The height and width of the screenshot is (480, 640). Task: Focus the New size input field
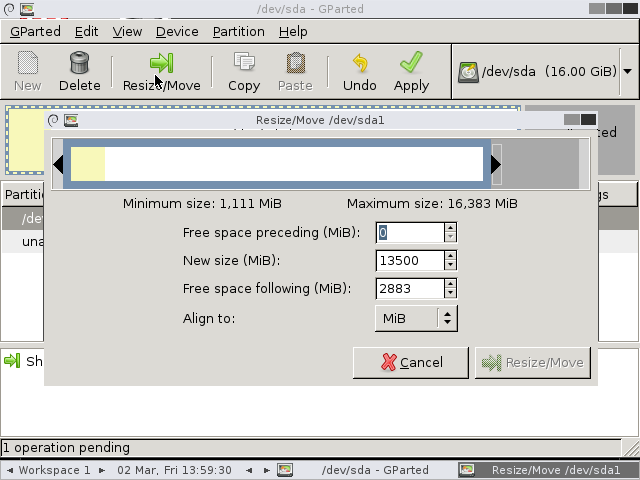410,260
